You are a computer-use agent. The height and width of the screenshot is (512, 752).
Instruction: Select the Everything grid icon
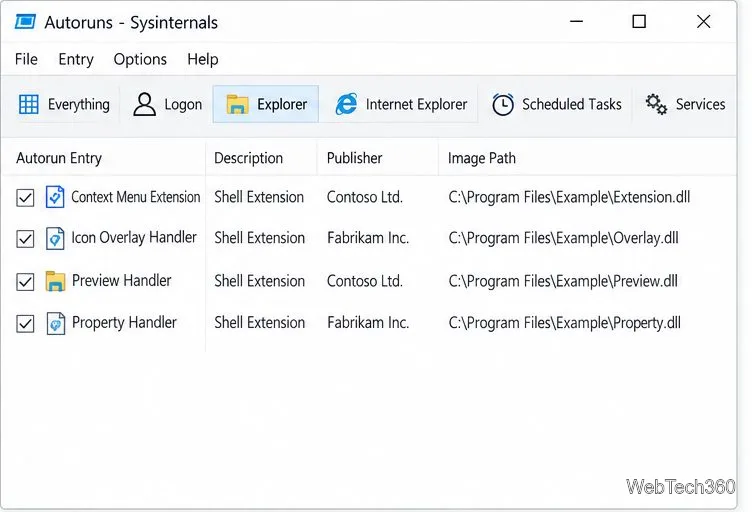pyautogui.click(x=28, y=104)
